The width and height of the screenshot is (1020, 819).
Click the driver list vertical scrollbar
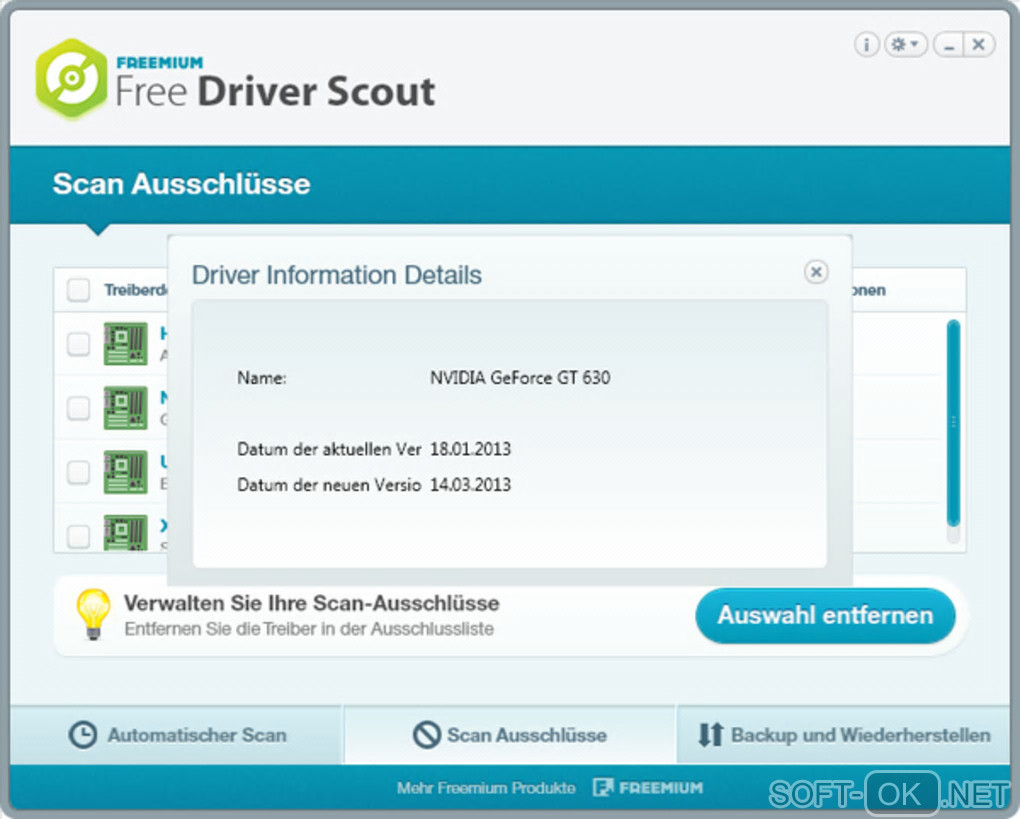[x=954, y=423]
